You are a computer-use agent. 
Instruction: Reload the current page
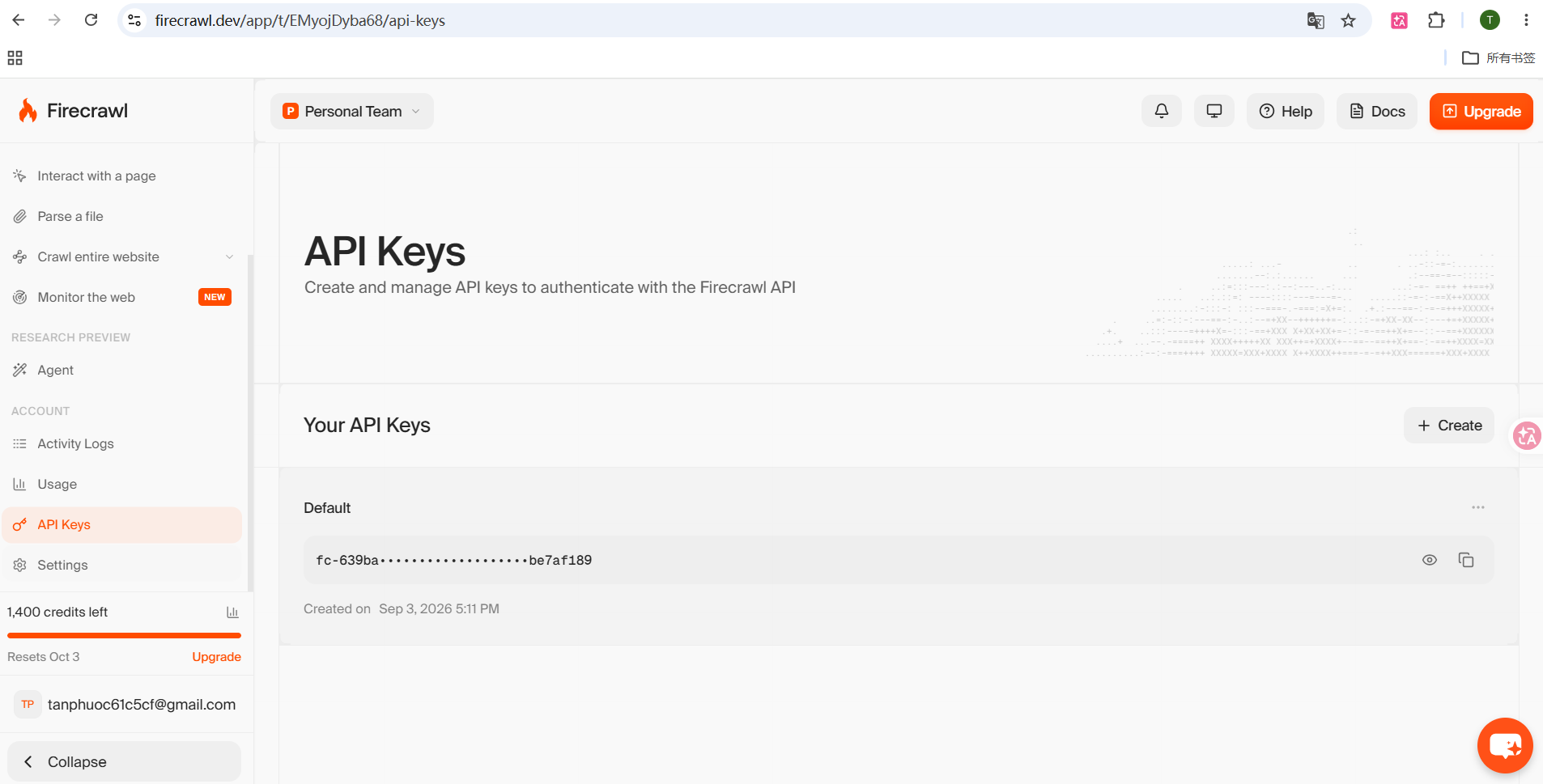pos(91,20)
